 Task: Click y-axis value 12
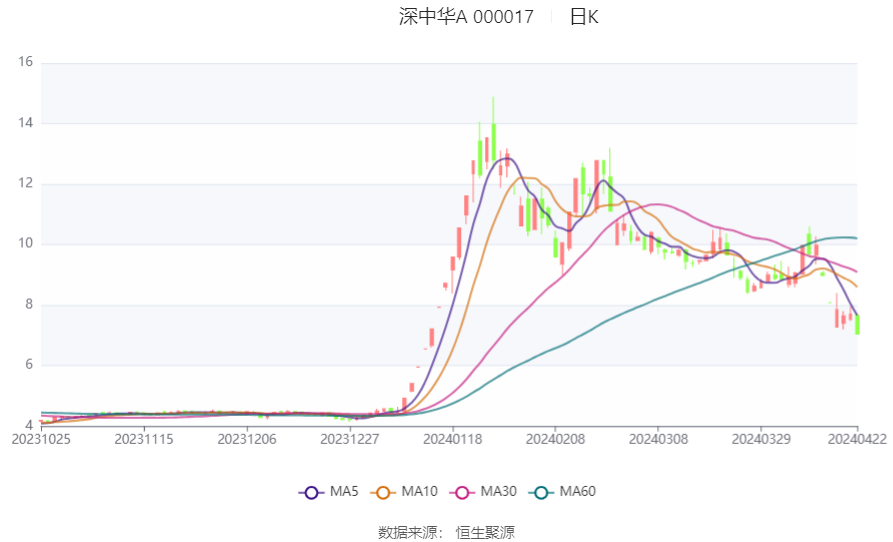[x=26, y=183]
